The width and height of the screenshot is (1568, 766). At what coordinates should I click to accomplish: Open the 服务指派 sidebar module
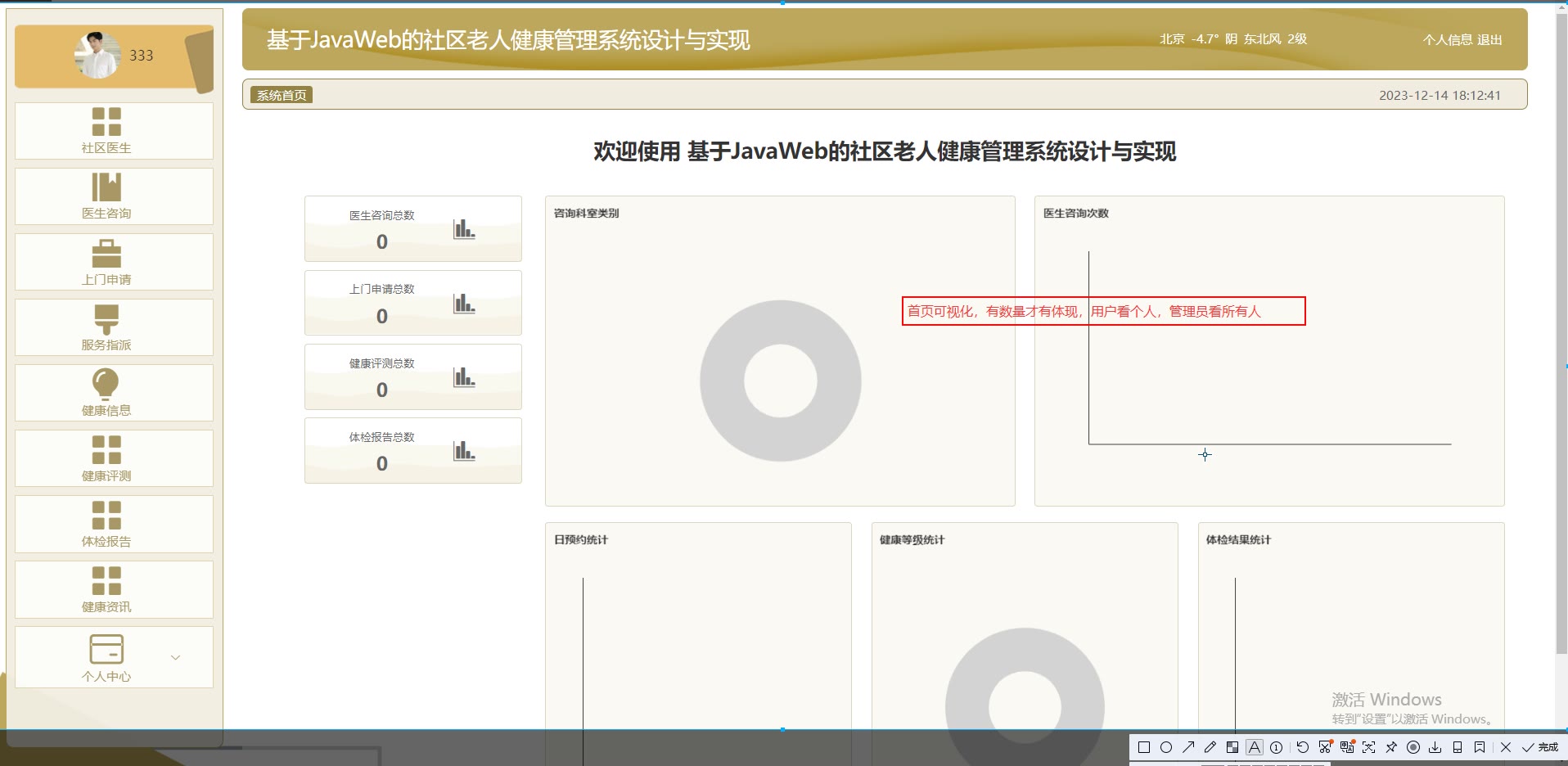[114, 327]
